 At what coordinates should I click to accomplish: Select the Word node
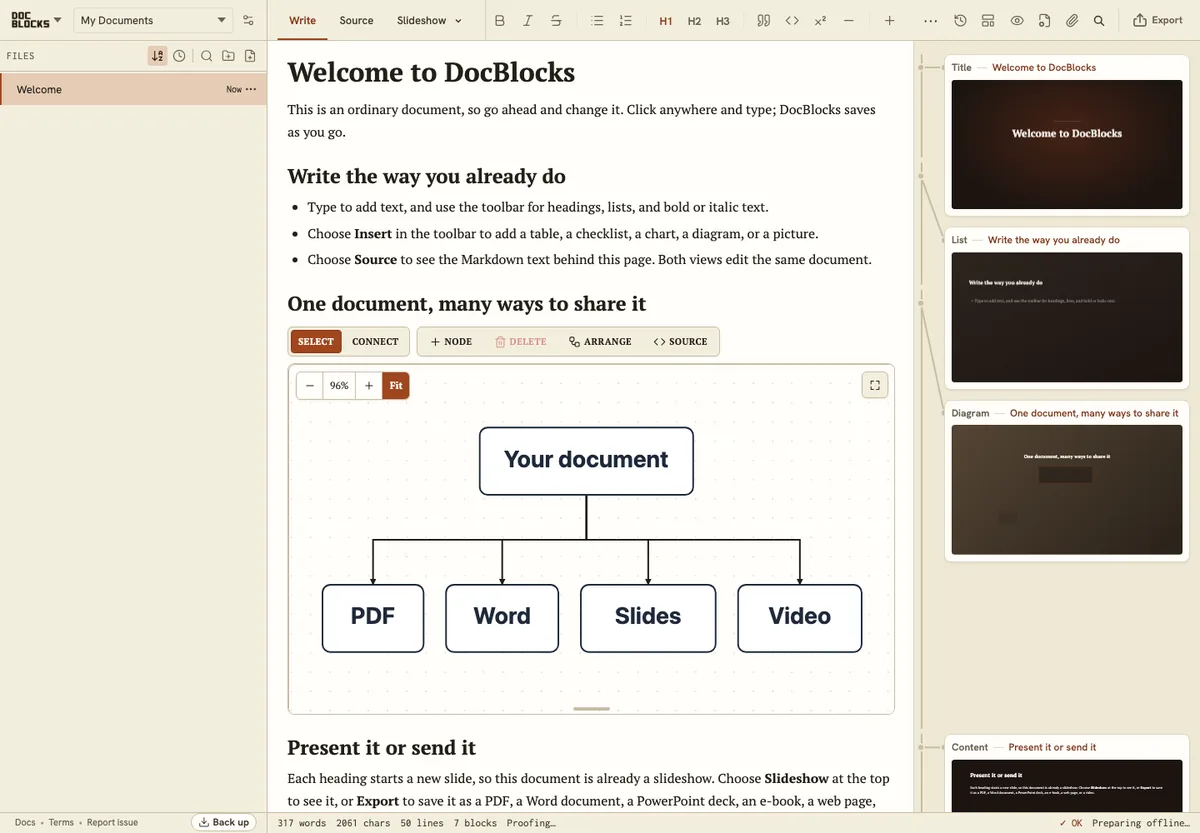coord(502,618)
